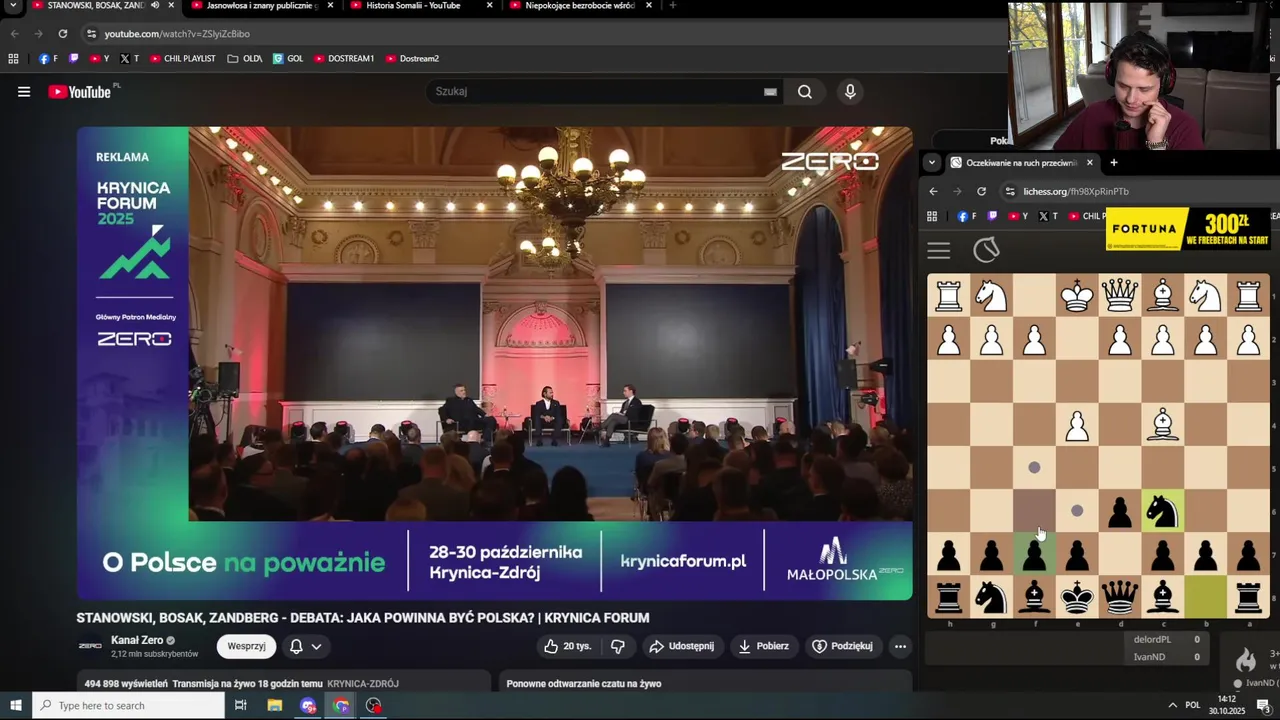
Task: Open the Twitch bookmark in YouTube window
Action: (73, 59)
